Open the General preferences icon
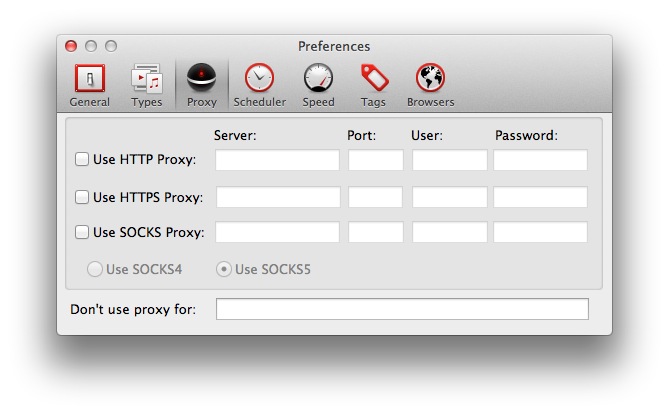Viewport: 669px width, 414px height. coord(90,79)
